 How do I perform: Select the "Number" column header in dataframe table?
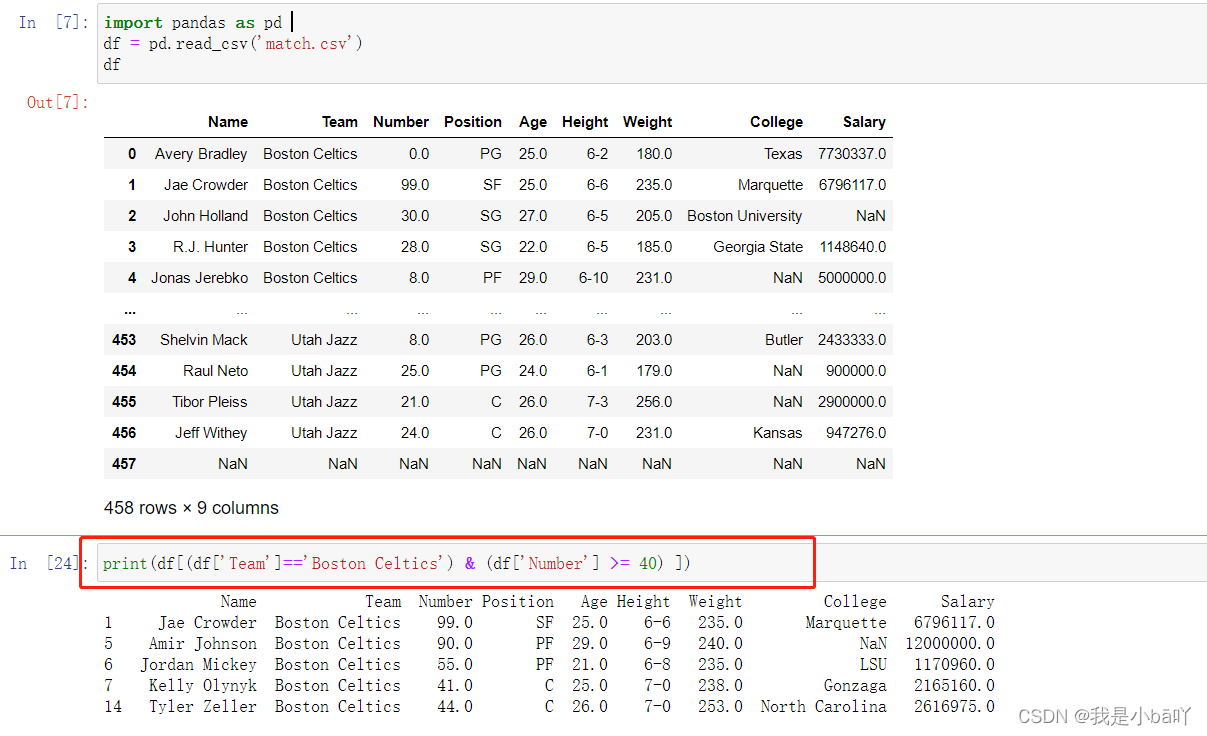pyautogui.click(x=401, y=122)
